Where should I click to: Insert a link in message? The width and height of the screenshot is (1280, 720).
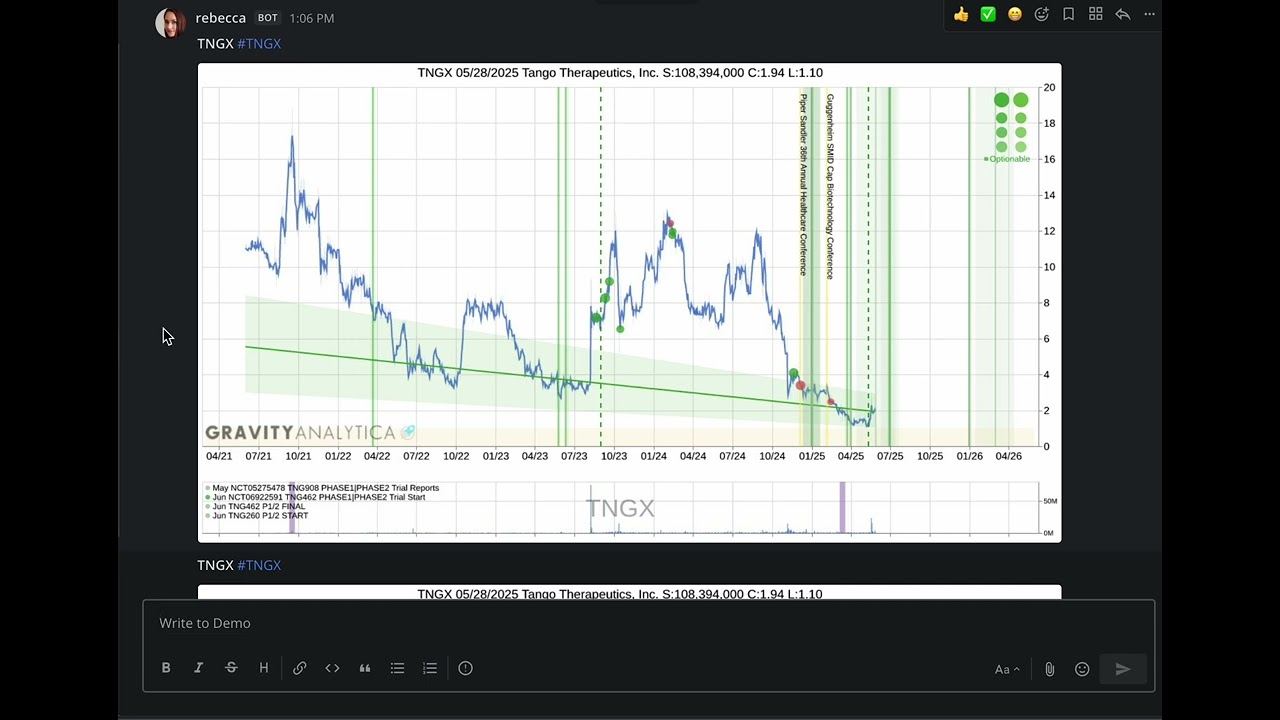300,668
